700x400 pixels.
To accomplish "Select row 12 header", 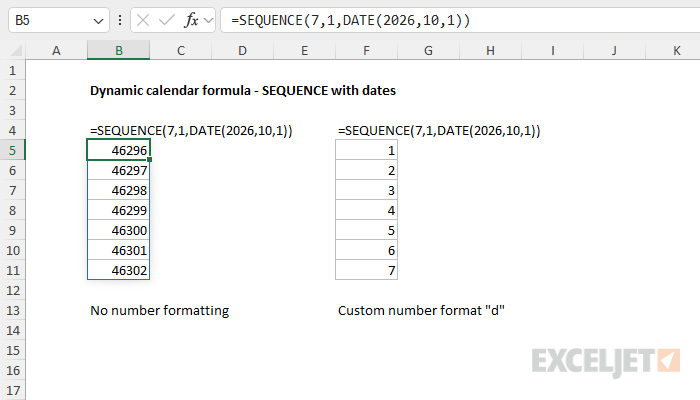I will pyautogui.click(x=12, y=291).
